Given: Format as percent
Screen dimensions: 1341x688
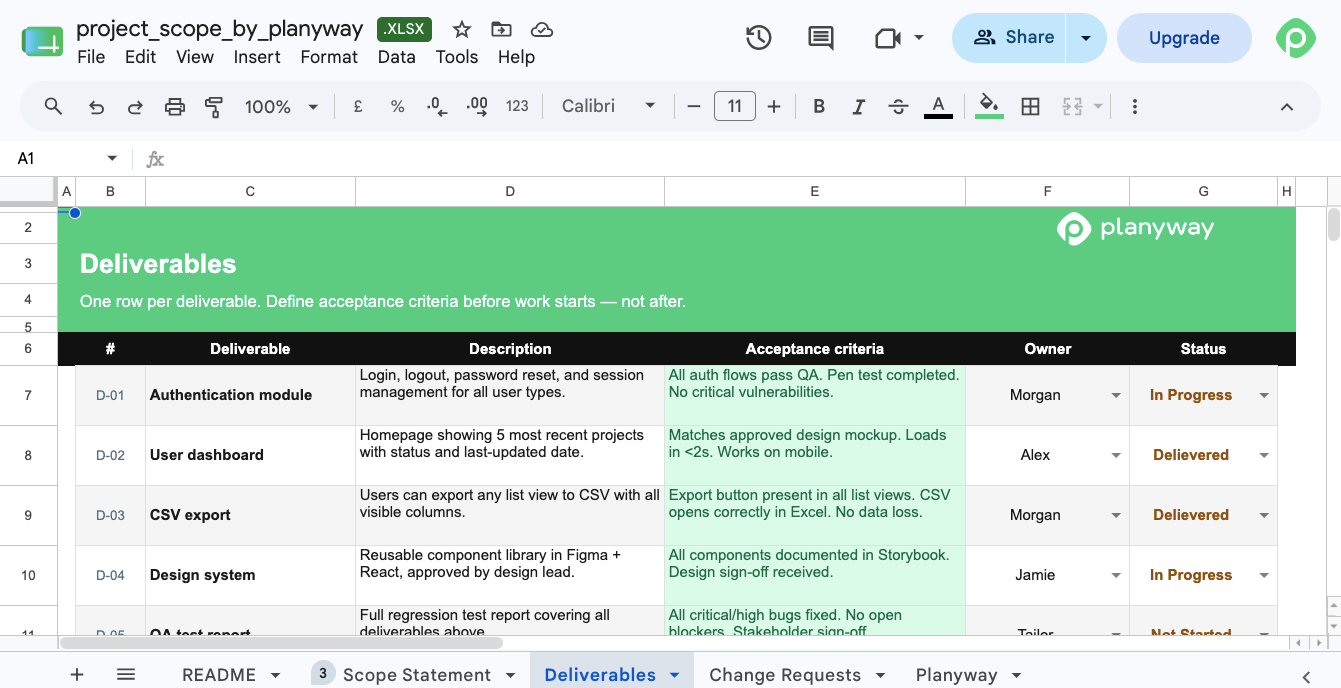Looking at the screenshot, I should 397,106.
